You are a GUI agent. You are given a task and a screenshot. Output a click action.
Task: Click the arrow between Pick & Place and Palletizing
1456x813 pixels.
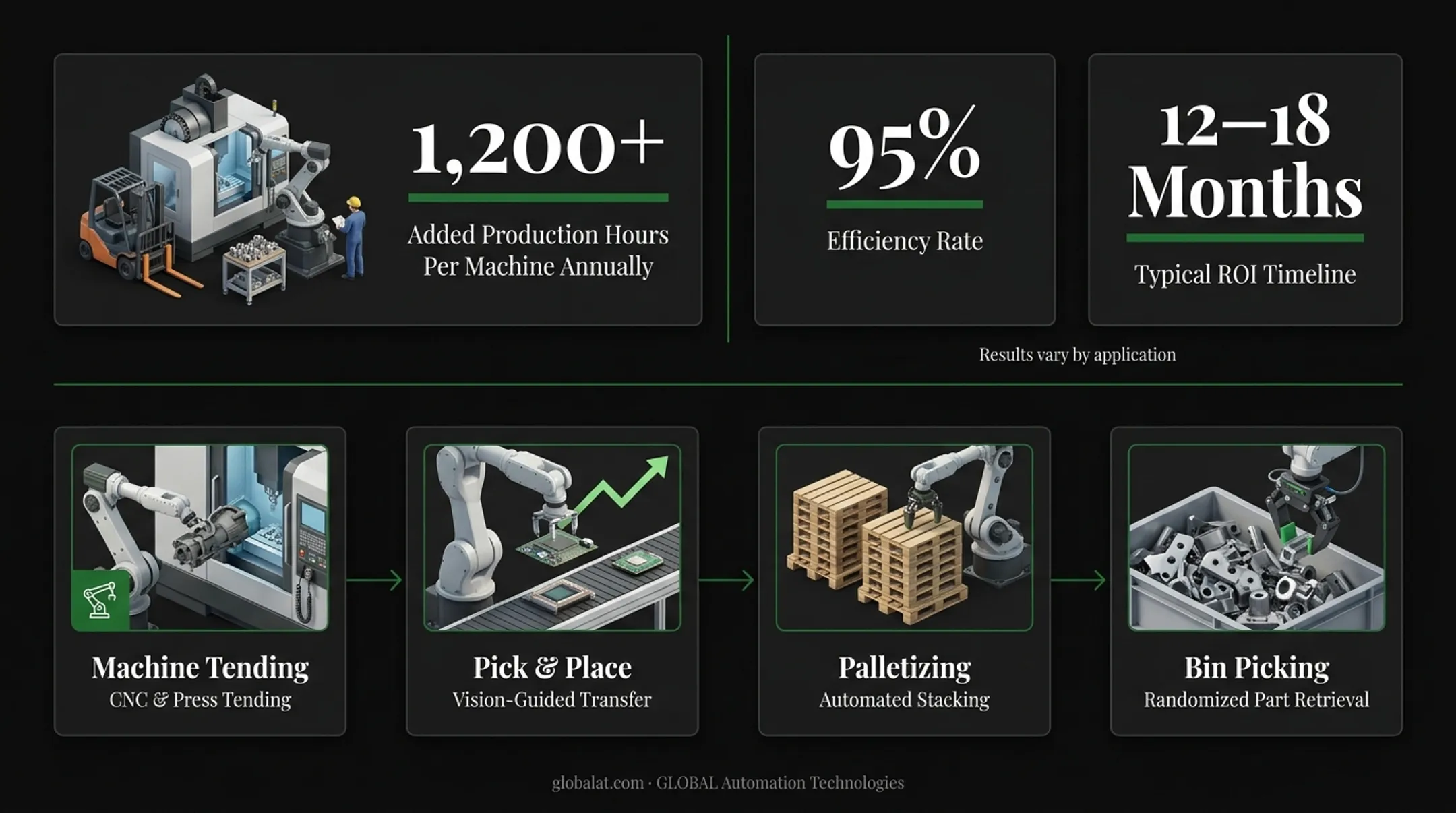click(x=727, y=580)
